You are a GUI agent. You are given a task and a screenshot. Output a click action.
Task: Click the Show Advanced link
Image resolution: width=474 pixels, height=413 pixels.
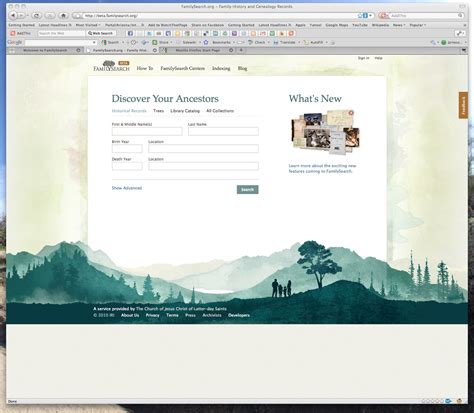[127, 188]
